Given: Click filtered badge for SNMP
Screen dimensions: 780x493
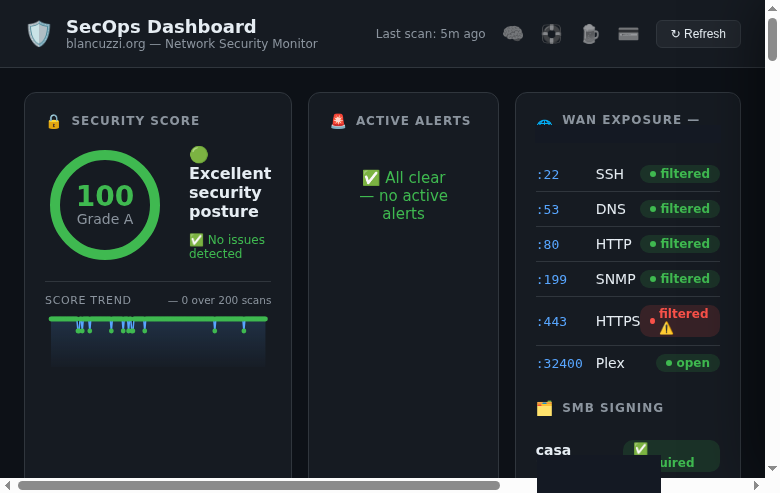Looking at the screenshot, I should 680,279.
